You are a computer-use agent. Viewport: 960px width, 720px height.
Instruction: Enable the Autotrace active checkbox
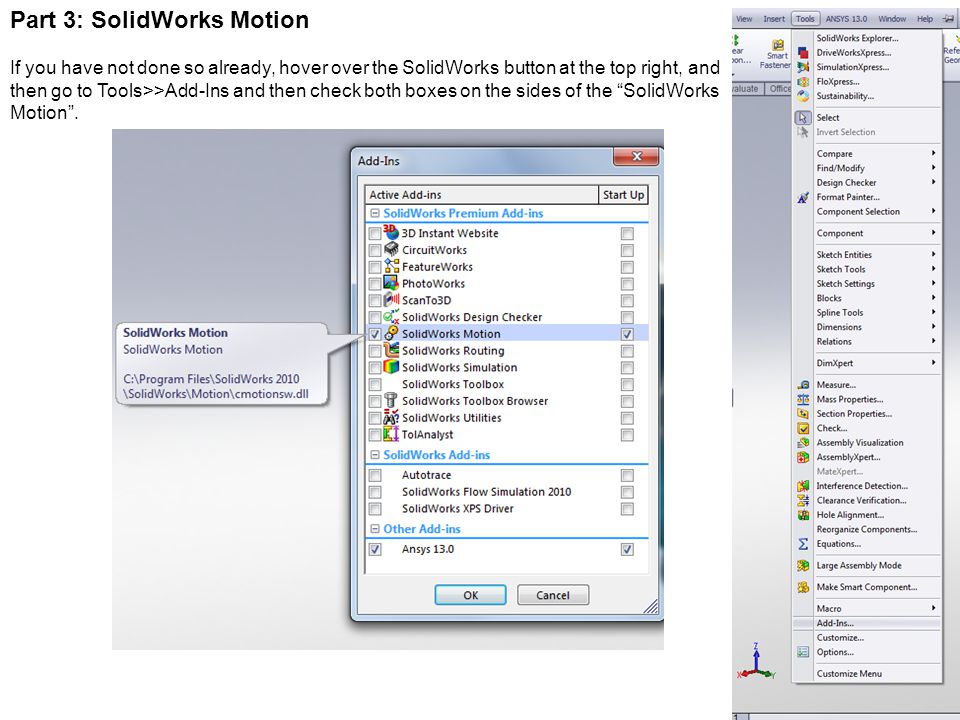coord(375,475)
